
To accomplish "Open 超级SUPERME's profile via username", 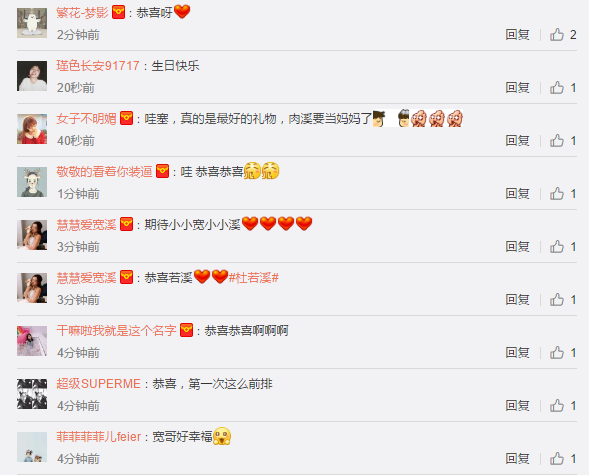I will [98, 384].
